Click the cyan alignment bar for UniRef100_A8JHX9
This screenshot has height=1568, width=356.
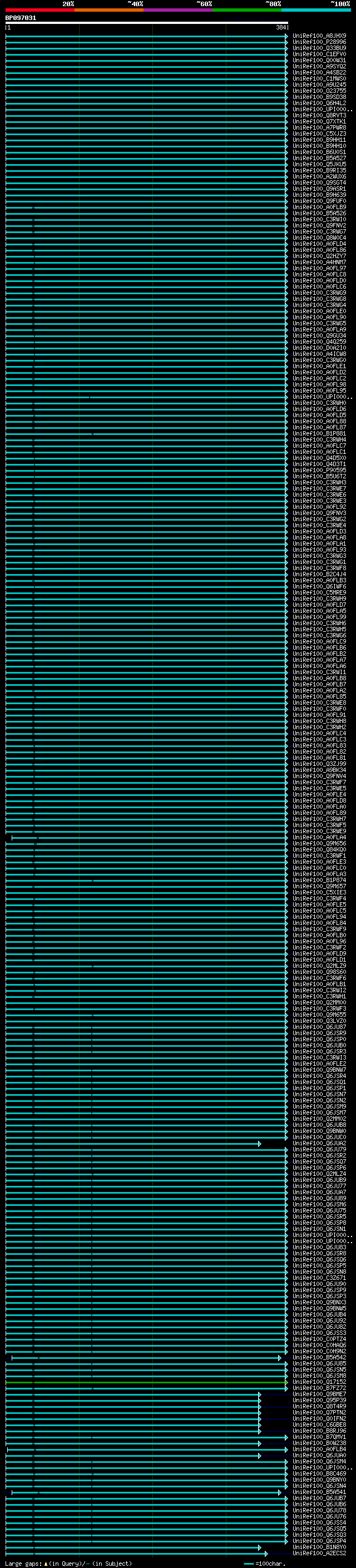tap(147, 36)
